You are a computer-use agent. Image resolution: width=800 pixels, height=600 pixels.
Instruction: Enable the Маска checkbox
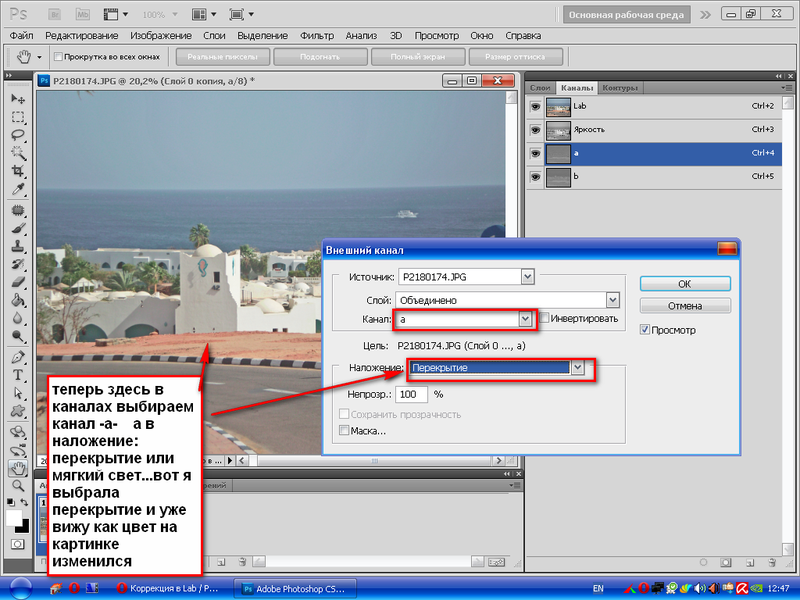coord(344,431)
